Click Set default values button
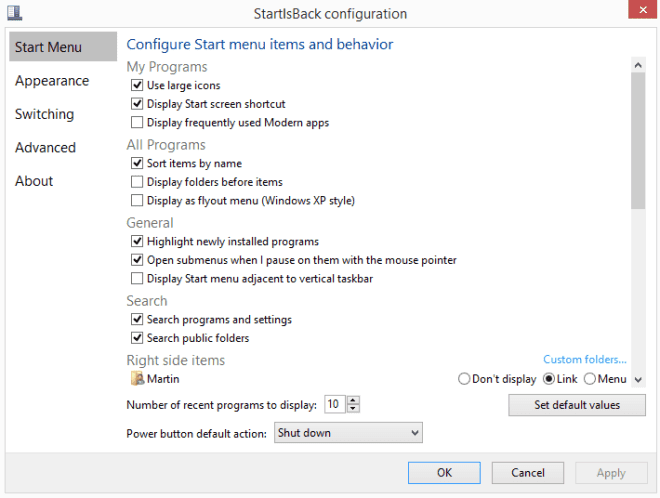This screenshot has height=498, width=660. pyautogui.click(x=577, y=405)
